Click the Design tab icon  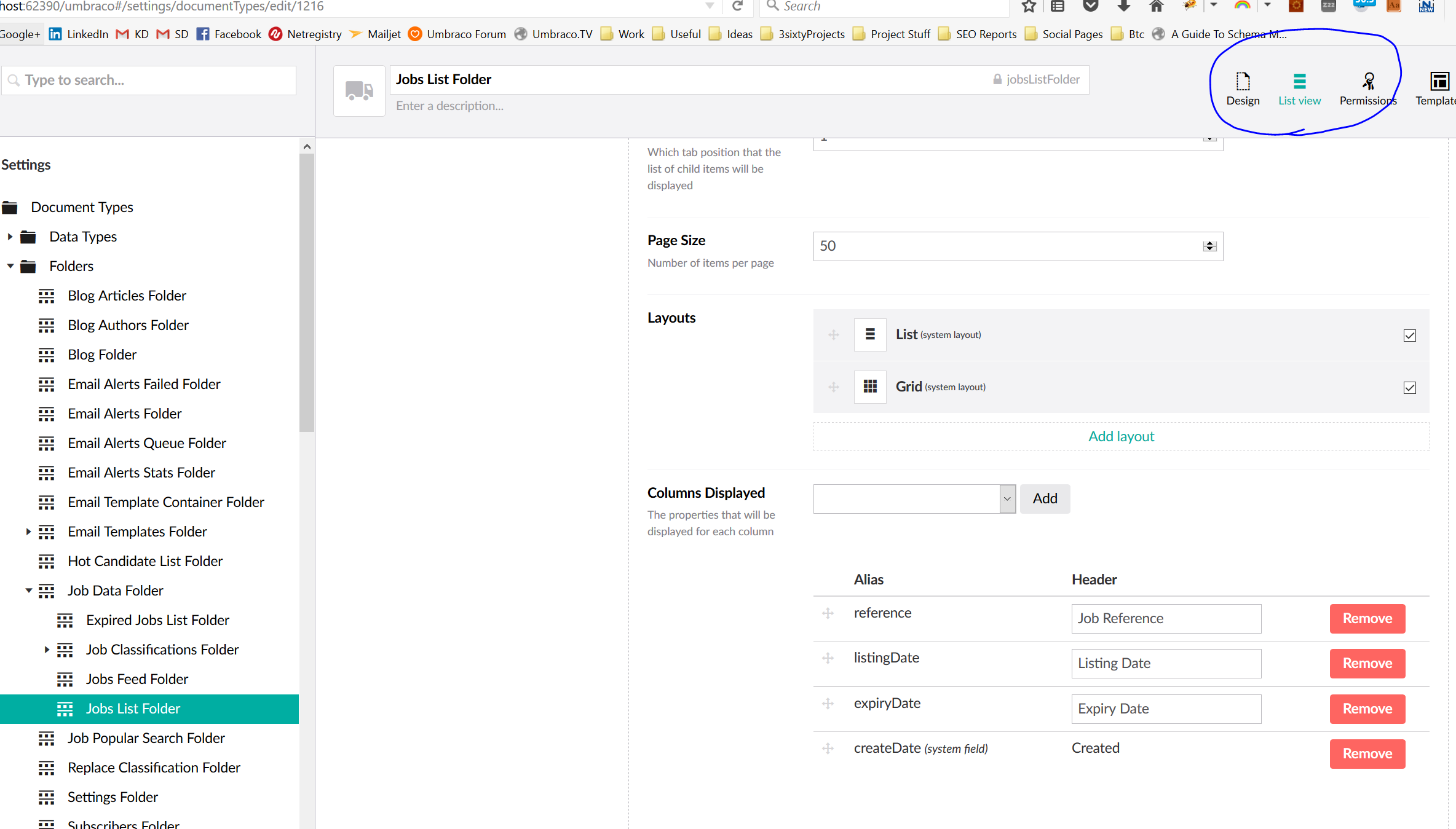pyautogui.click(x=1243, y=81)
